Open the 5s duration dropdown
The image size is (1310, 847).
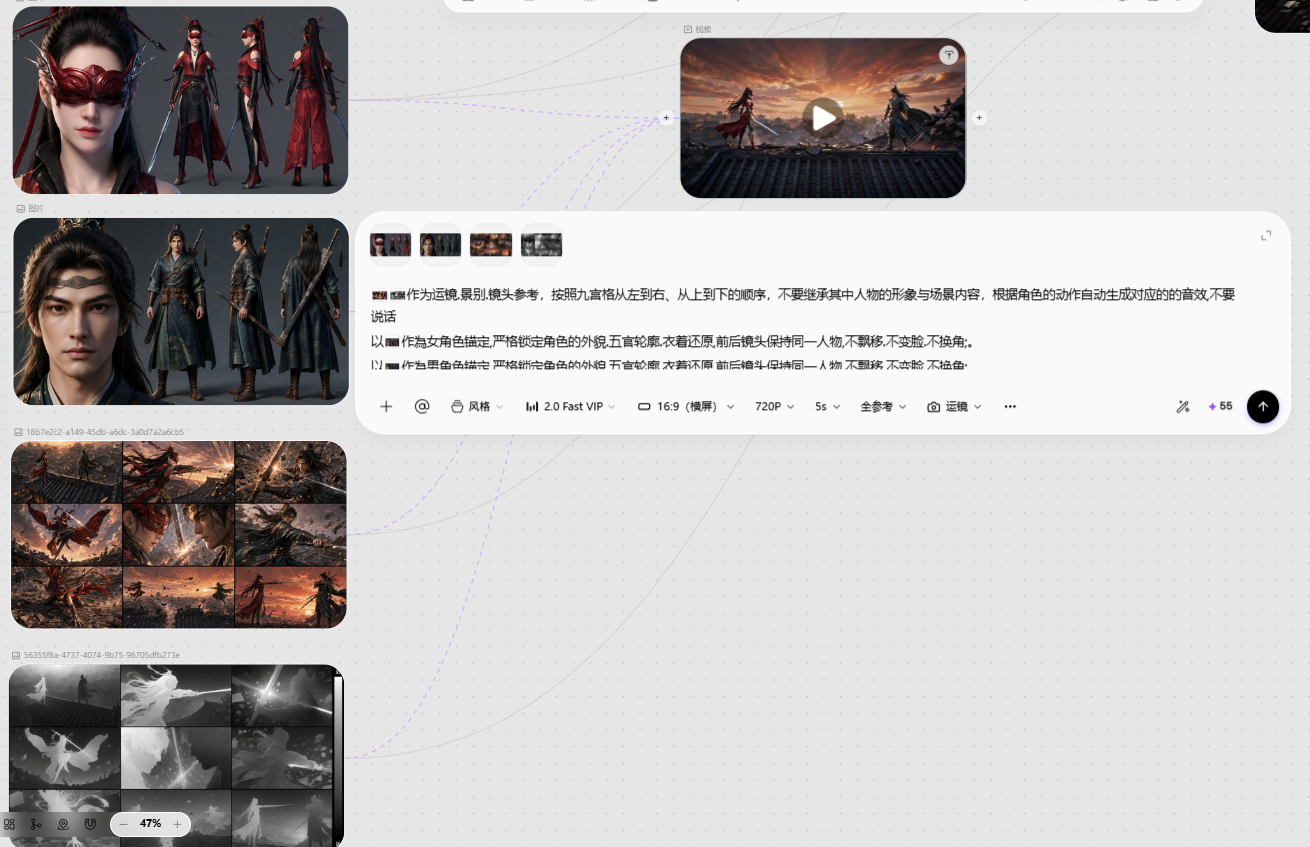click(827, 407)
